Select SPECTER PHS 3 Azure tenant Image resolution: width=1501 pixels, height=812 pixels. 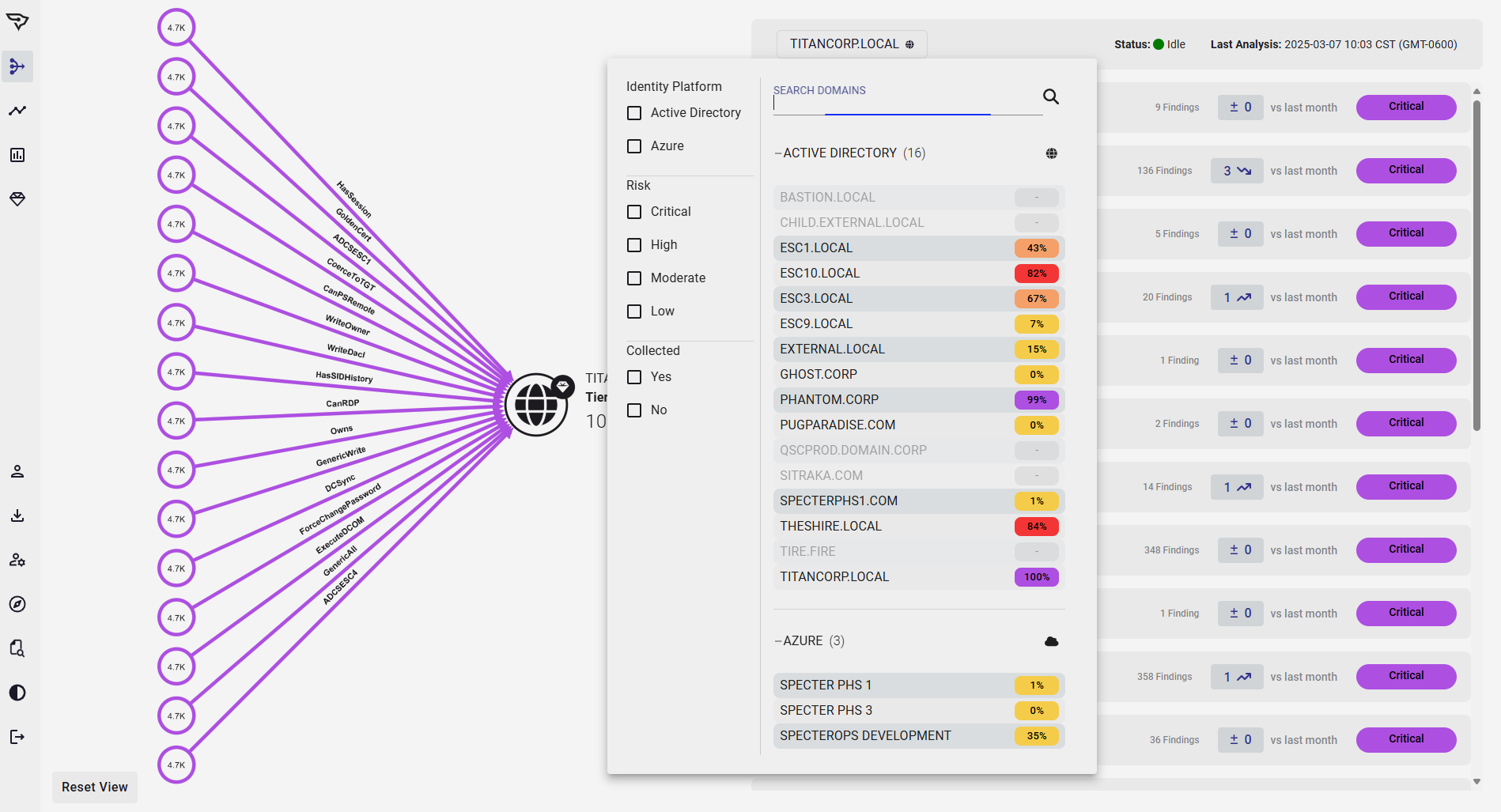click(919, 711)
